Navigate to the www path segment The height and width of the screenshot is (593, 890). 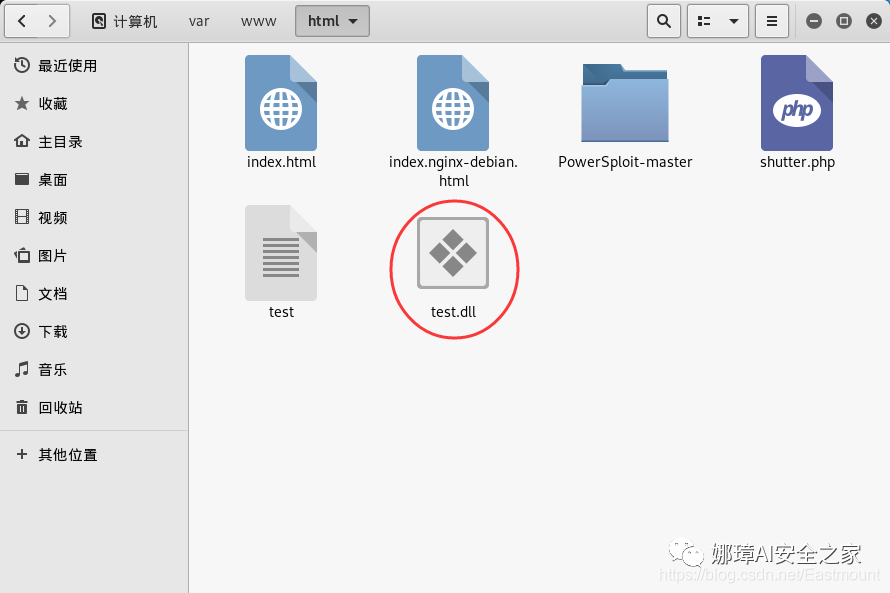click(x=258, y=22)
